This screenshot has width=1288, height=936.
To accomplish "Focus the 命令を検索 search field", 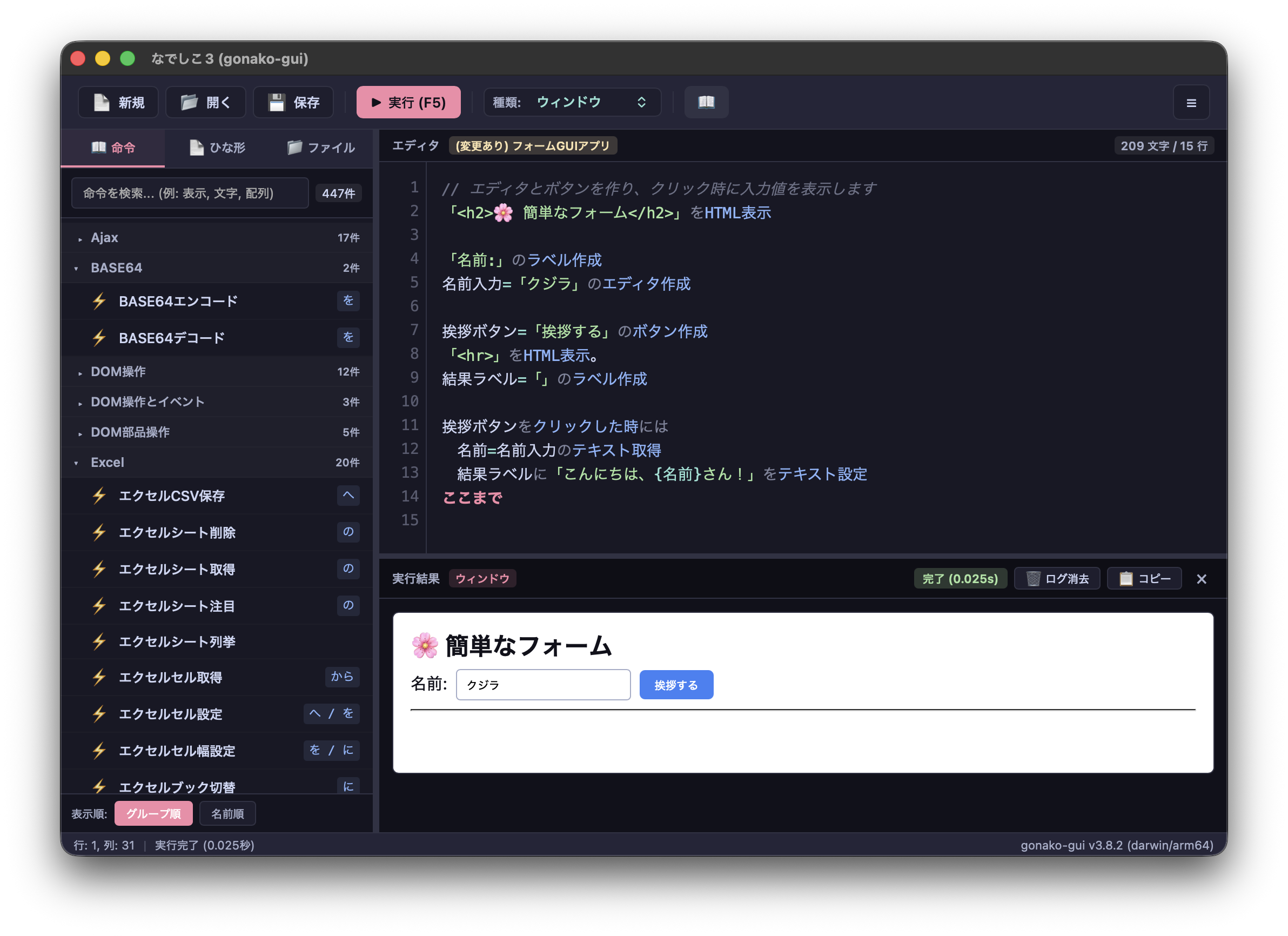I will pos(190,193).
